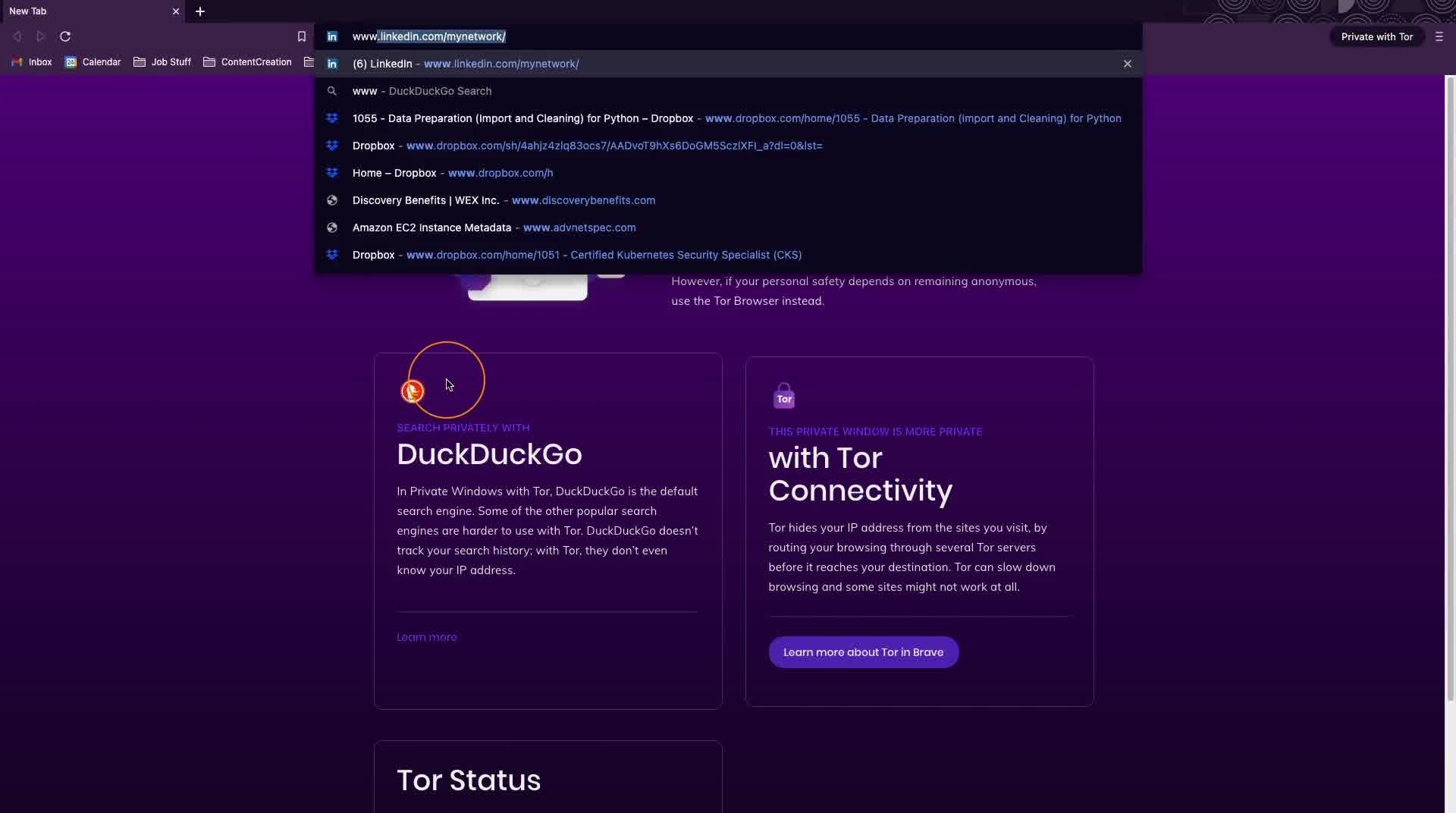Select the New Tab tab

(93, 11)
